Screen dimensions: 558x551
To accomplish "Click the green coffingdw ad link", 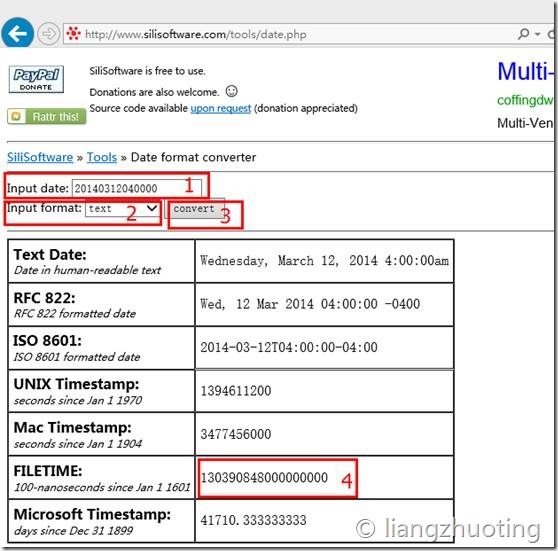I will click(x=525, y=100).
